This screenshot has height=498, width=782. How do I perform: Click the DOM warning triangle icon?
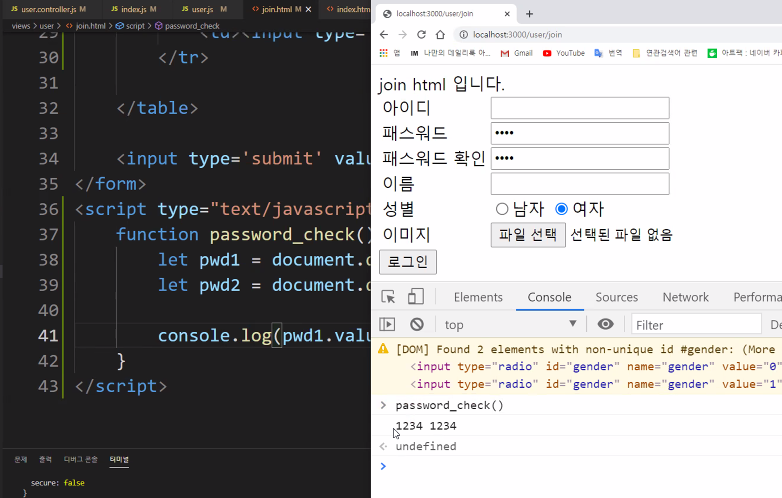point(383,348)
